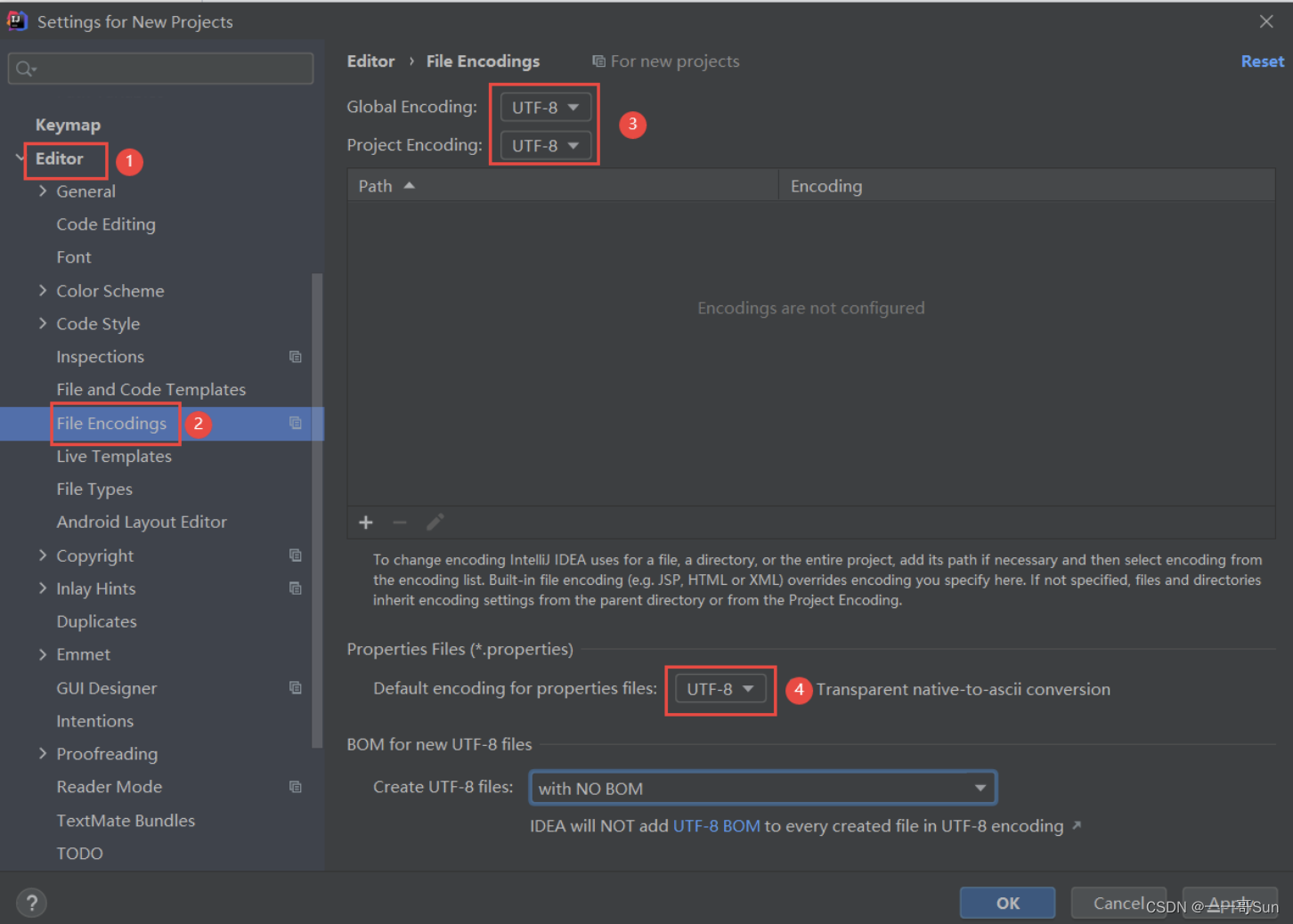1293x924 pixels.
Task: Select File Encodings in the tree
Action: point(111,424)
